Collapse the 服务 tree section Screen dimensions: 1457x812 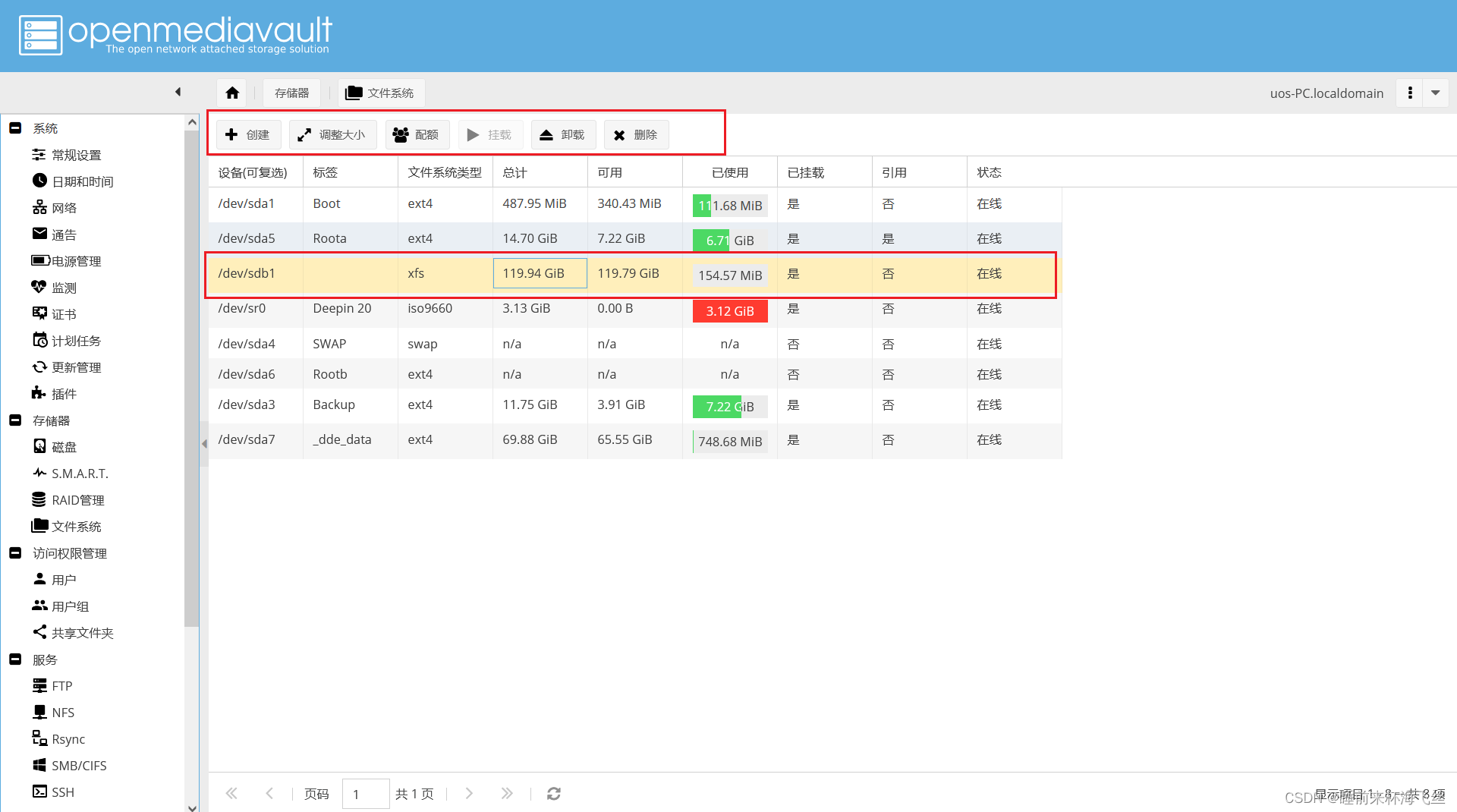pyautogui.click(x=15, y=659)
